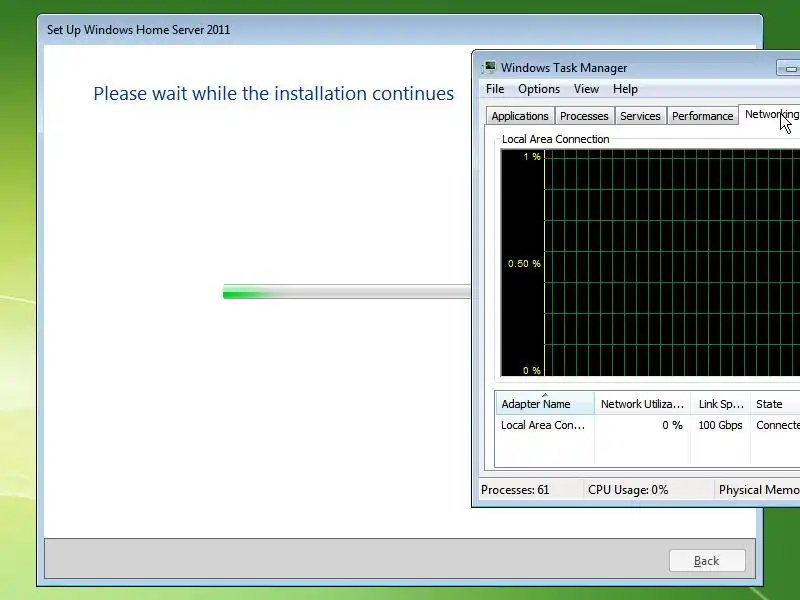
Task: Click the Windows Task Manager title bar icon
Action: (x=489, y=67)
